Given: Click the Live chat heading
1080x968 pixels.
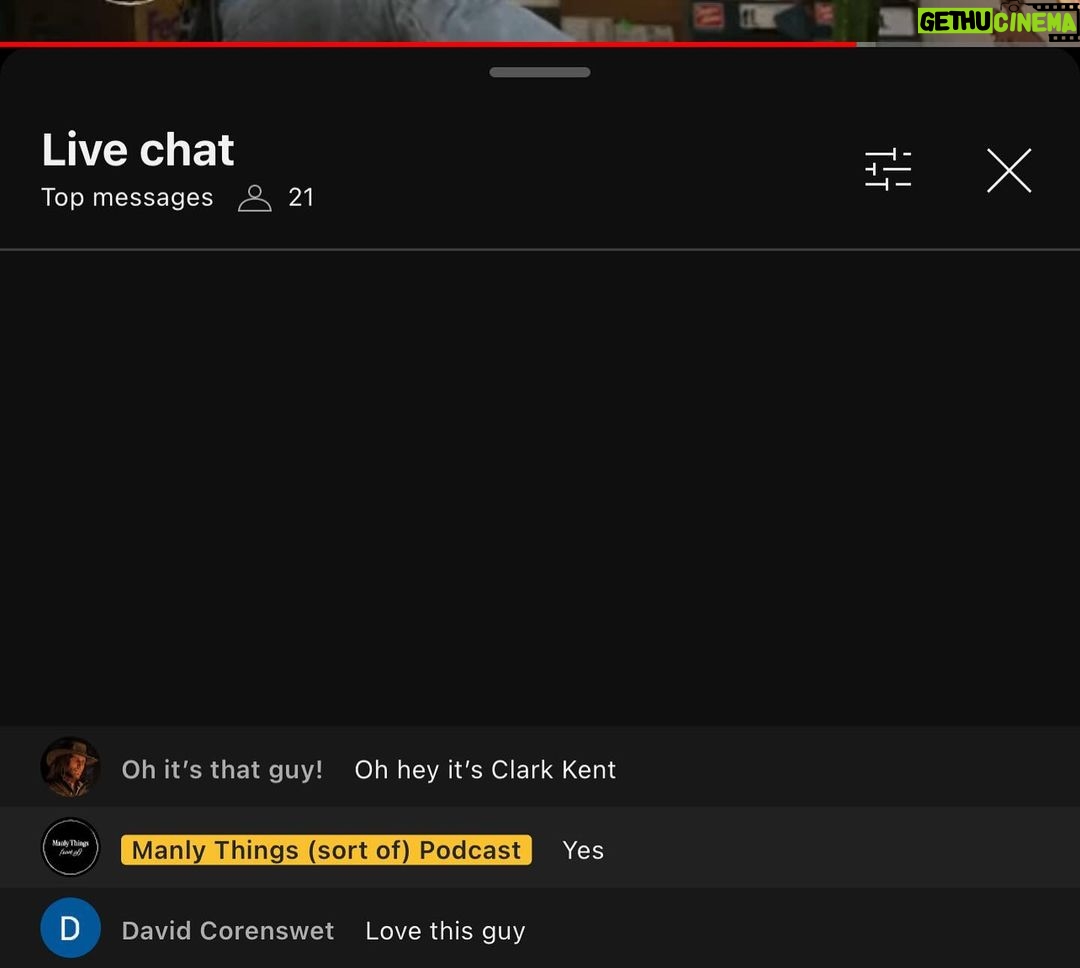Looking at the screenshot, I should 138,150.
